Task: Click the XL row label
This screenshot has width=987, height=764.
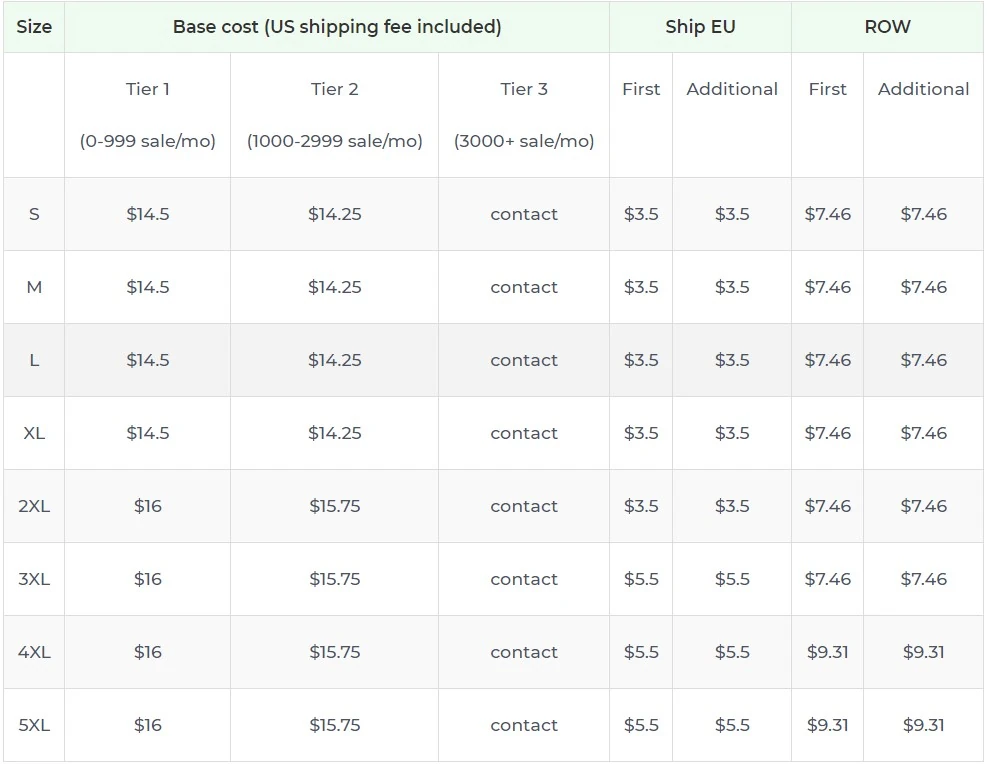Action: coord(34,433)
